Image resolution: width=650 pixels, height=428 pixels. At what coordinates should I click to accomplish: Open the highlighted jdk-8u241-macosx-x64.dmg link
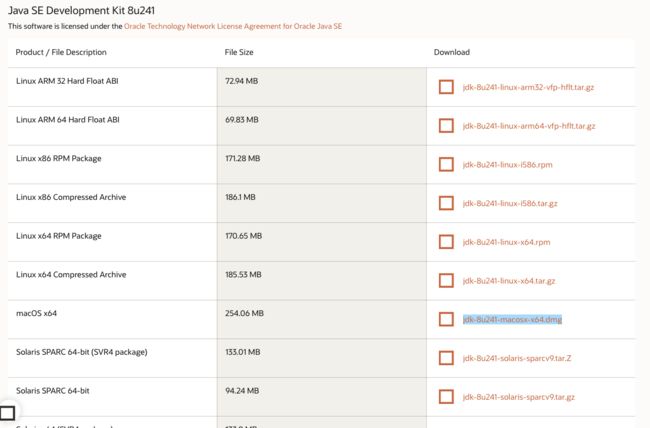(x=512, y=319)
